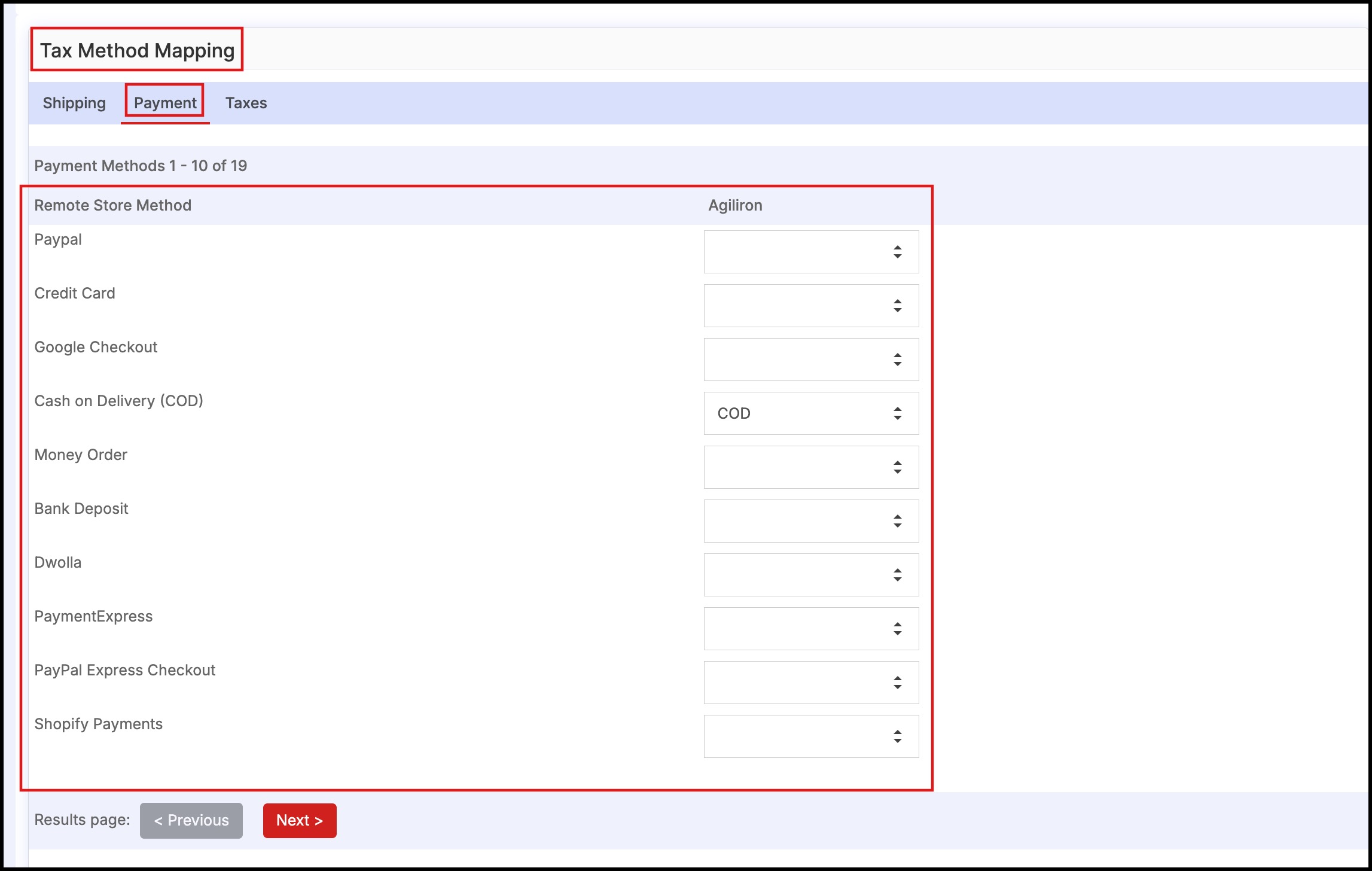Switch to the Shipping tab
This screenshot has height=871, width=1372.
point(74,103)
